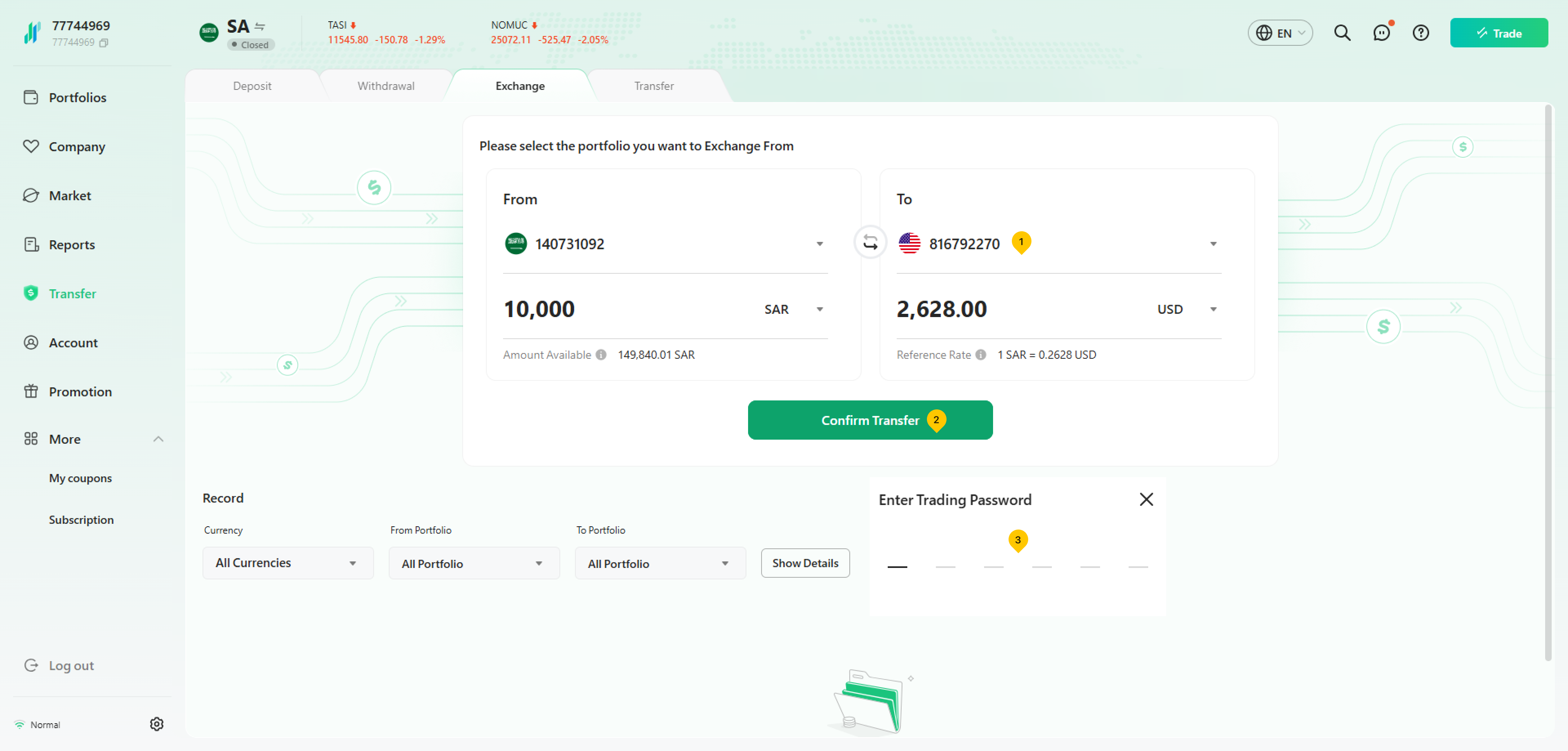Screen dimensions: 1568x751
Task: Copy account number 77744969 icon
Action: pos(104,42)
